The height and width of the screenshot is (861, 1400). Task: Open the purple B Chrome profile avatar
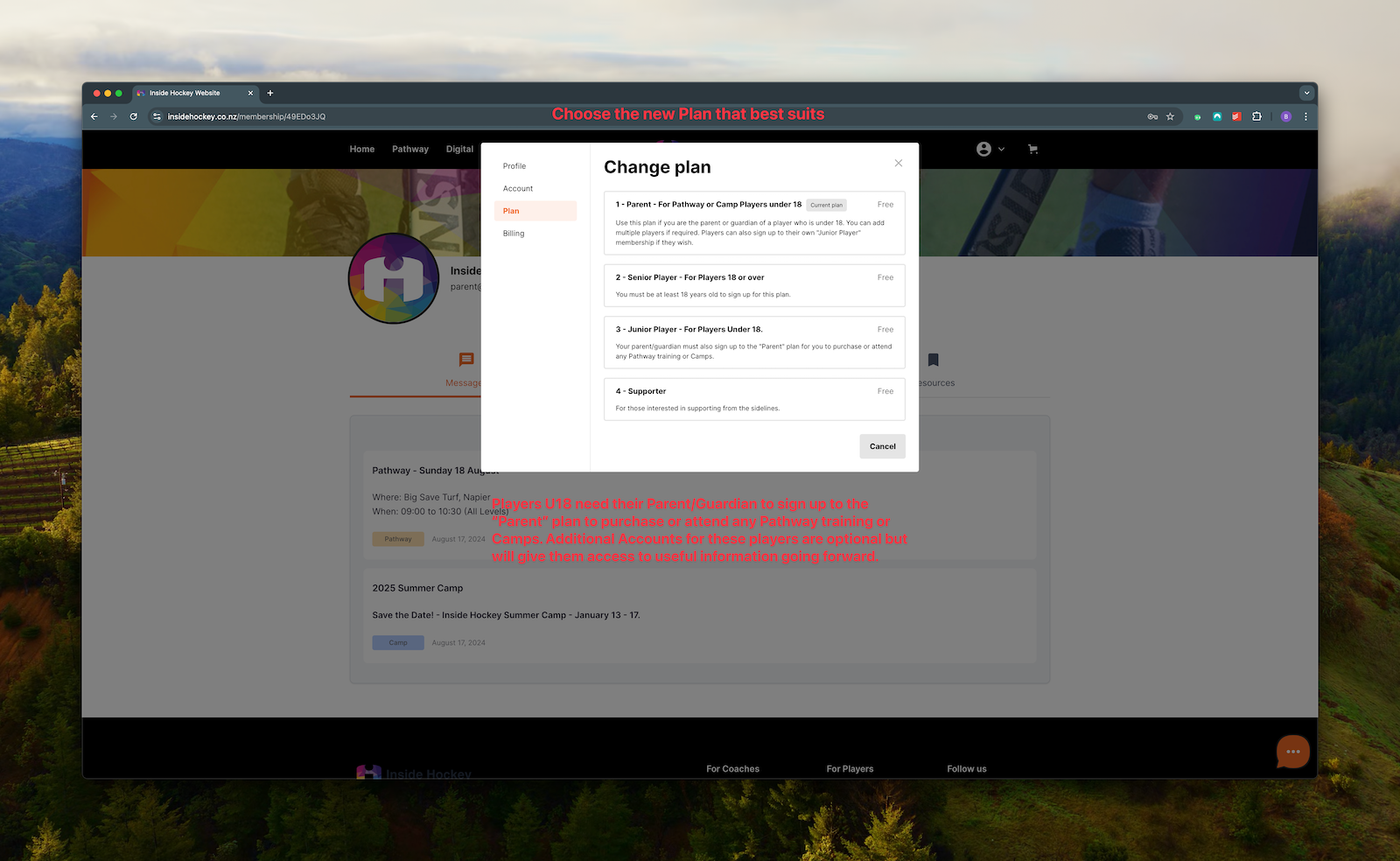[1285, 116]
